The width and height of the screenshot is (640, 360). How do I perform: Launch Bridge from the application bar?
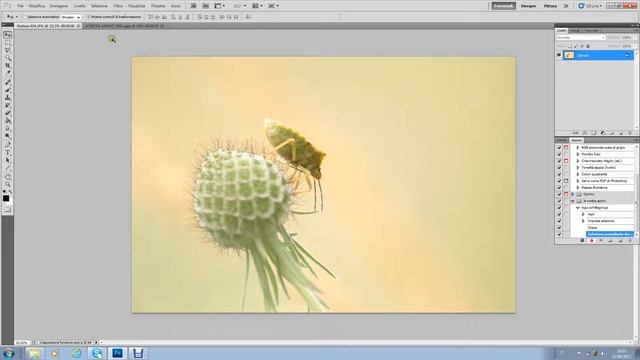point(193,6)
